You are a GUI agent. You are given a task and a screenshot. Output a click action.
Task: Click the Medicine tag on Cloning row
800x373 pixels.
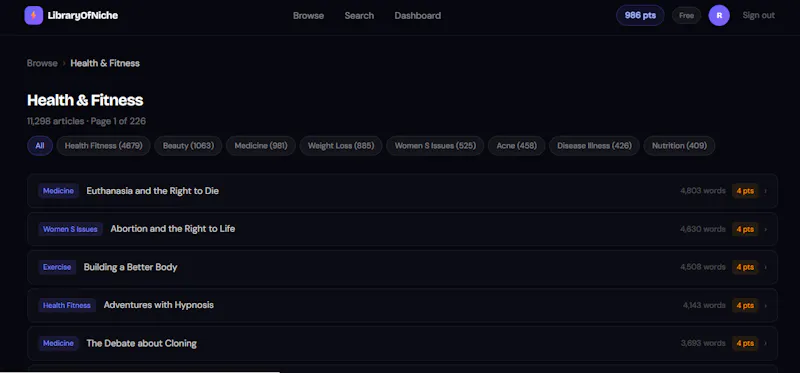58,343
